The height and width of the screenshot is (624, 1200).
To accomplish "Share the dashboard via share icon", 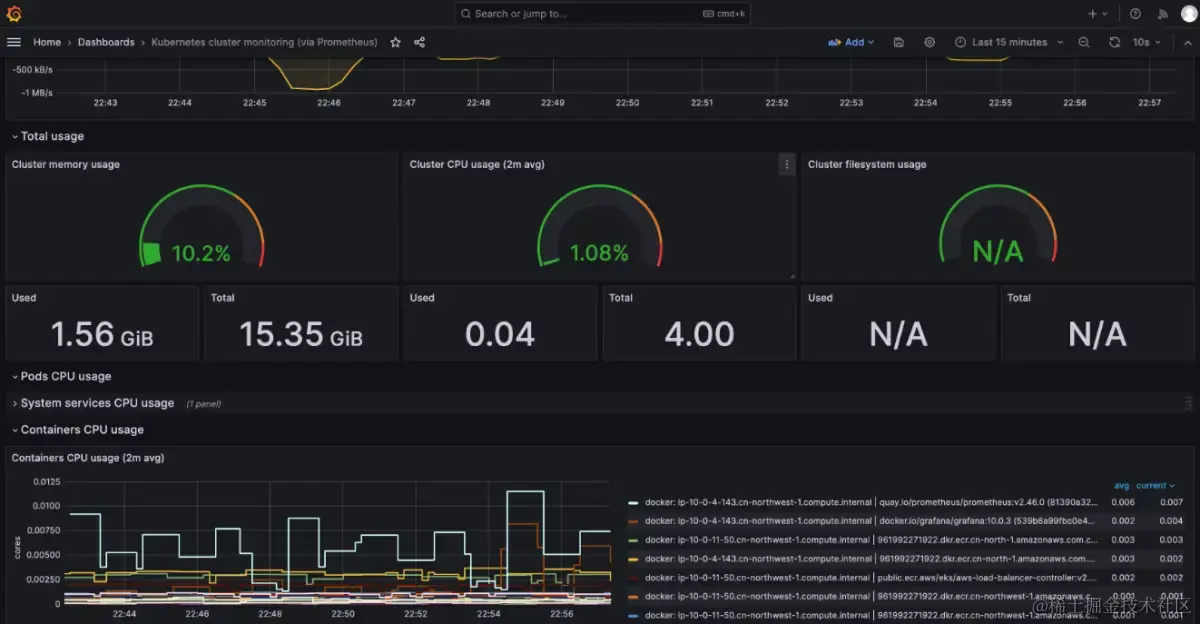I will point(419,42).
